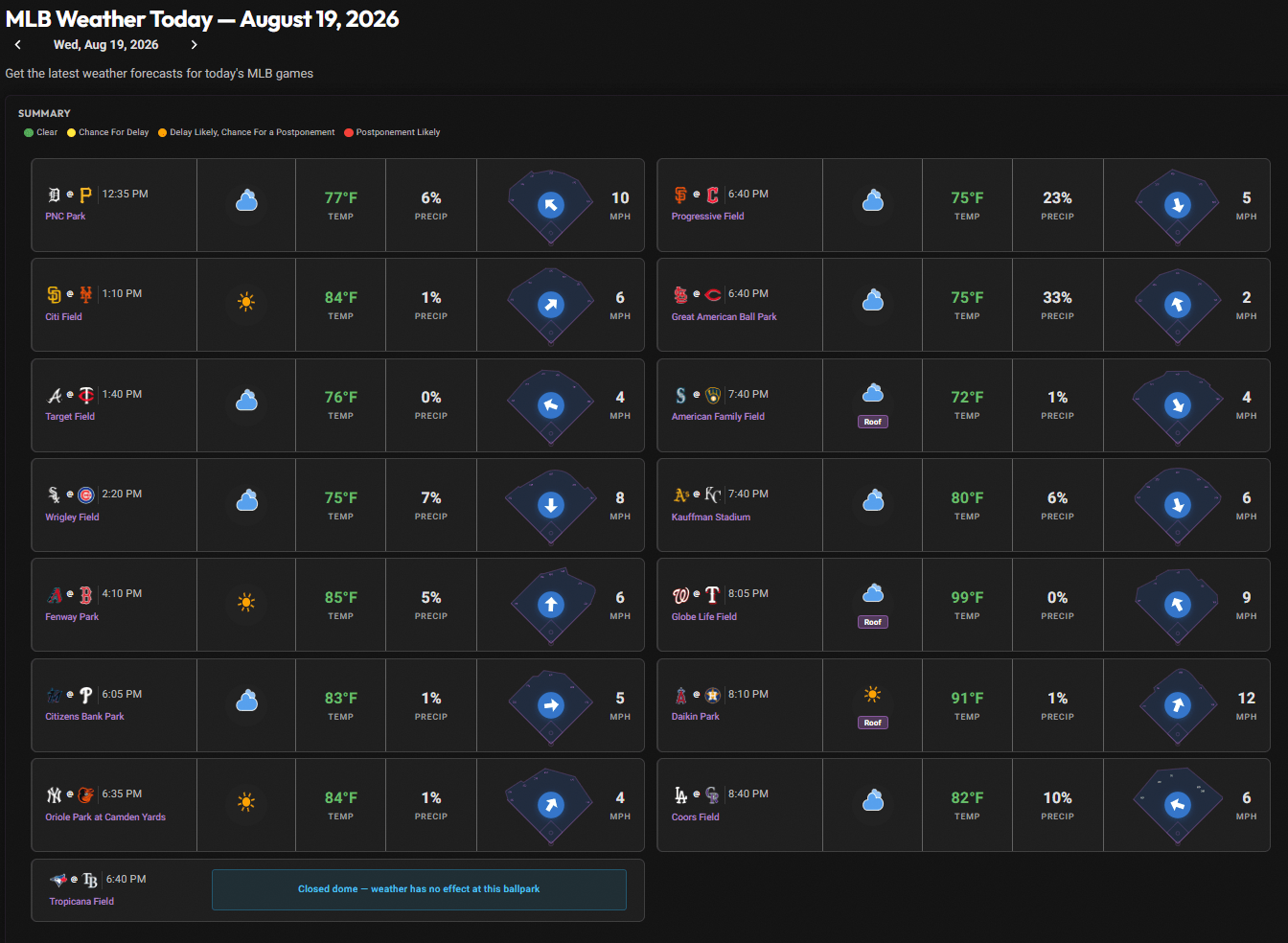Screen dimensions: 1288x943
Task: Click the PNC Park cloudy weather icon
Action: click(246, 201)
